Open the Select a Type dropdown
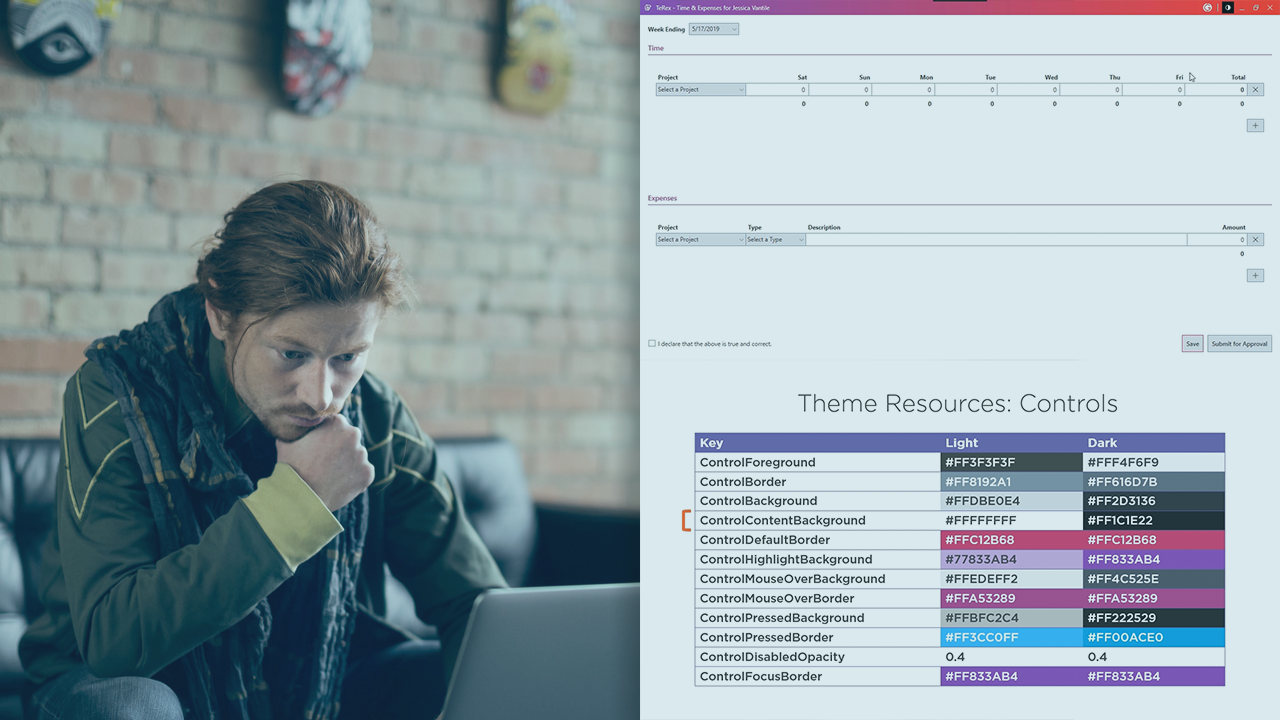Image resolution: width=1280 pixels, height=720 pixels. click(776, 240)
